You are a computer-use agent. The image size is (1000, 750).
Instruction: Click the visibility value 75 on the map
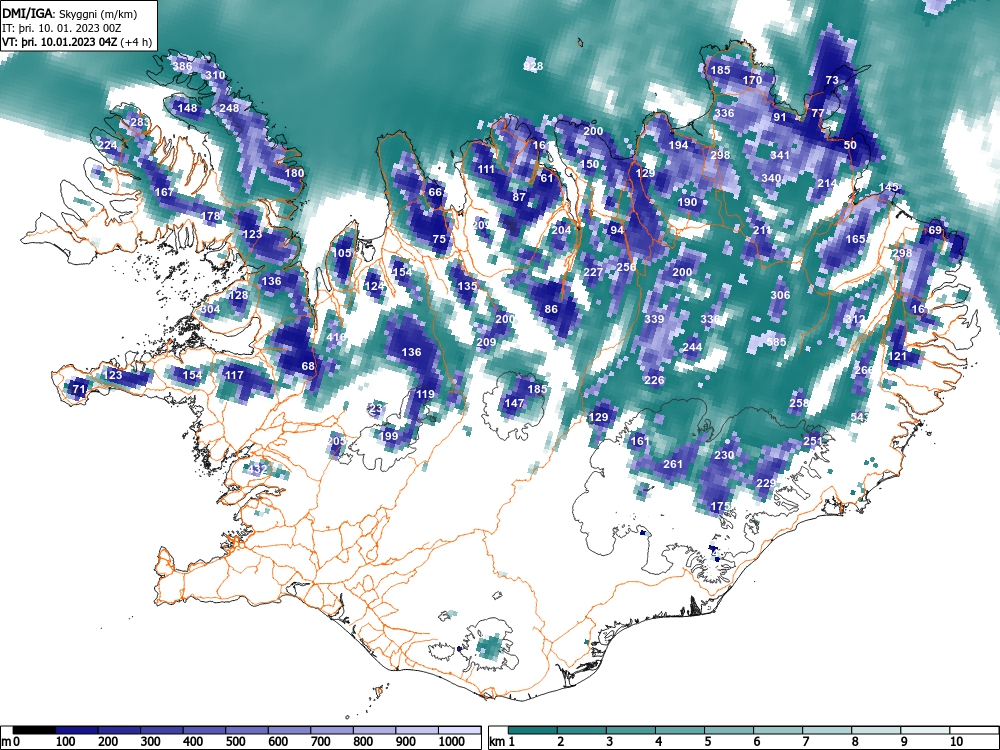[x=439, y=239]
